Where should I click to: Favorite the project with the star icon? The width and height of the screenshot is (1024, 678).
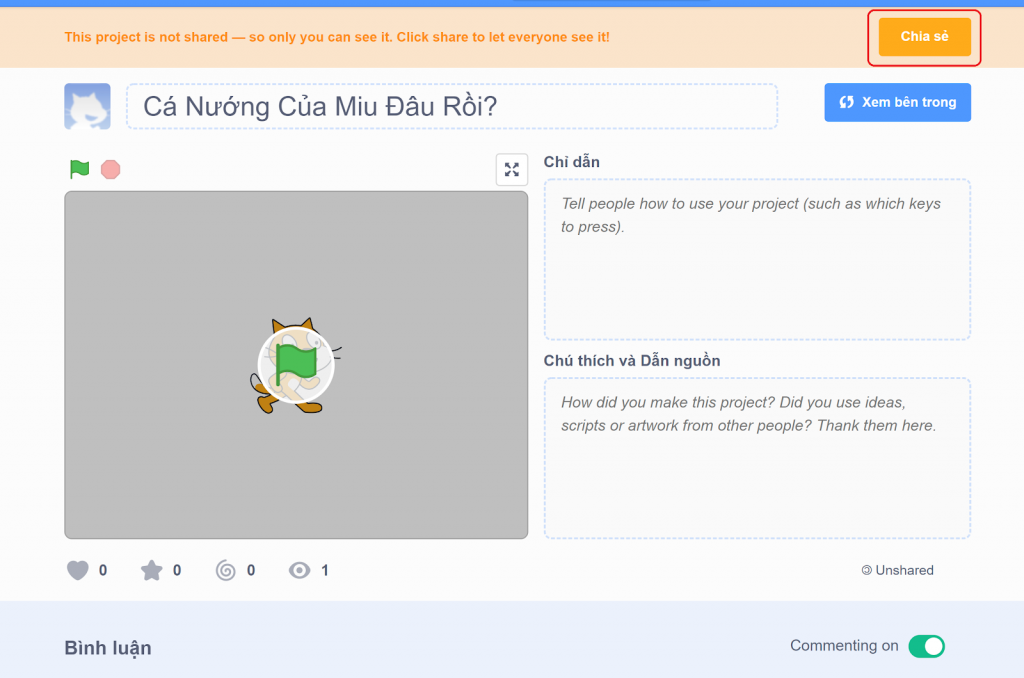(152, 570)
